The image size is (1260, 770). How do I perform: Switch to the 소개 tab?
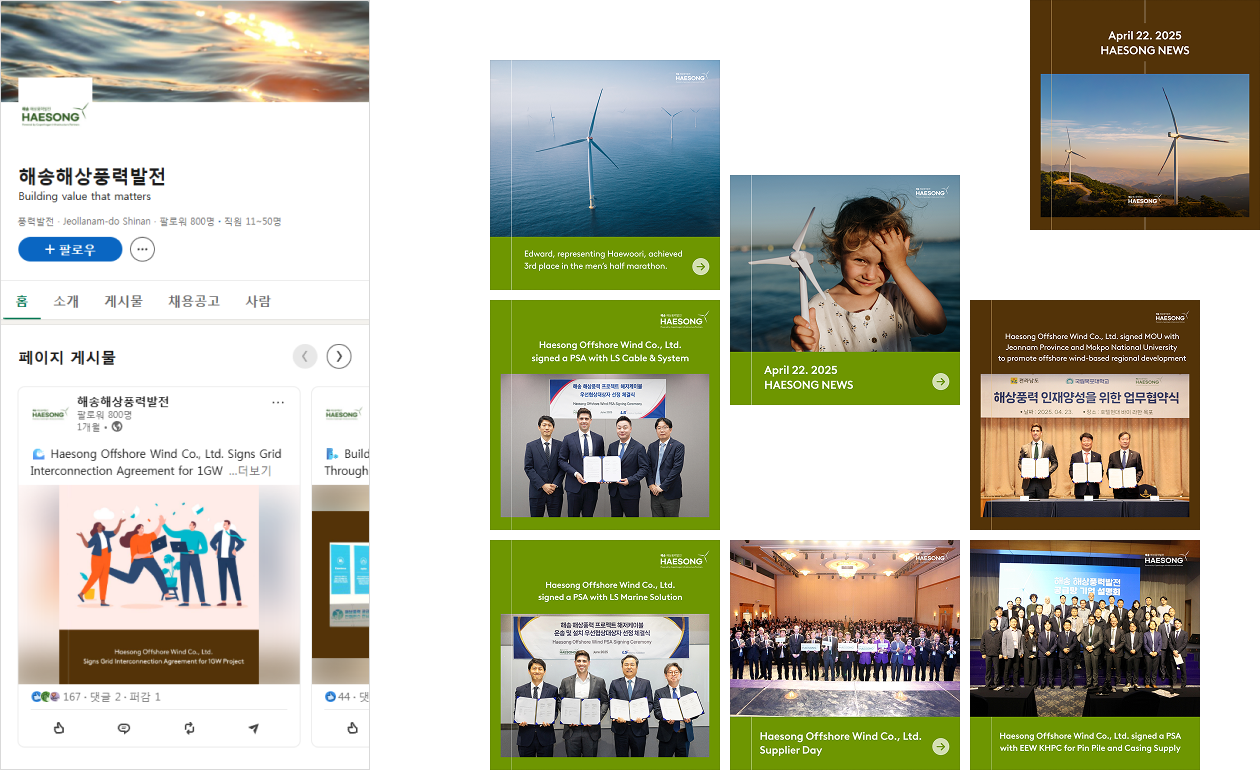point(65,301)
